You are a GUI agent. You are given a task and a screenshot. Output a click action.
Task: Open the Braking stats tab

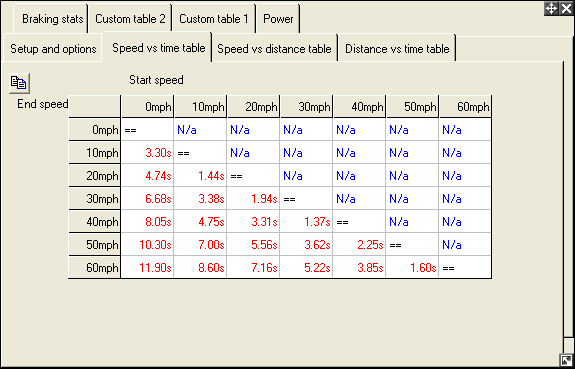pyautogui.click(x=51, y=19)
